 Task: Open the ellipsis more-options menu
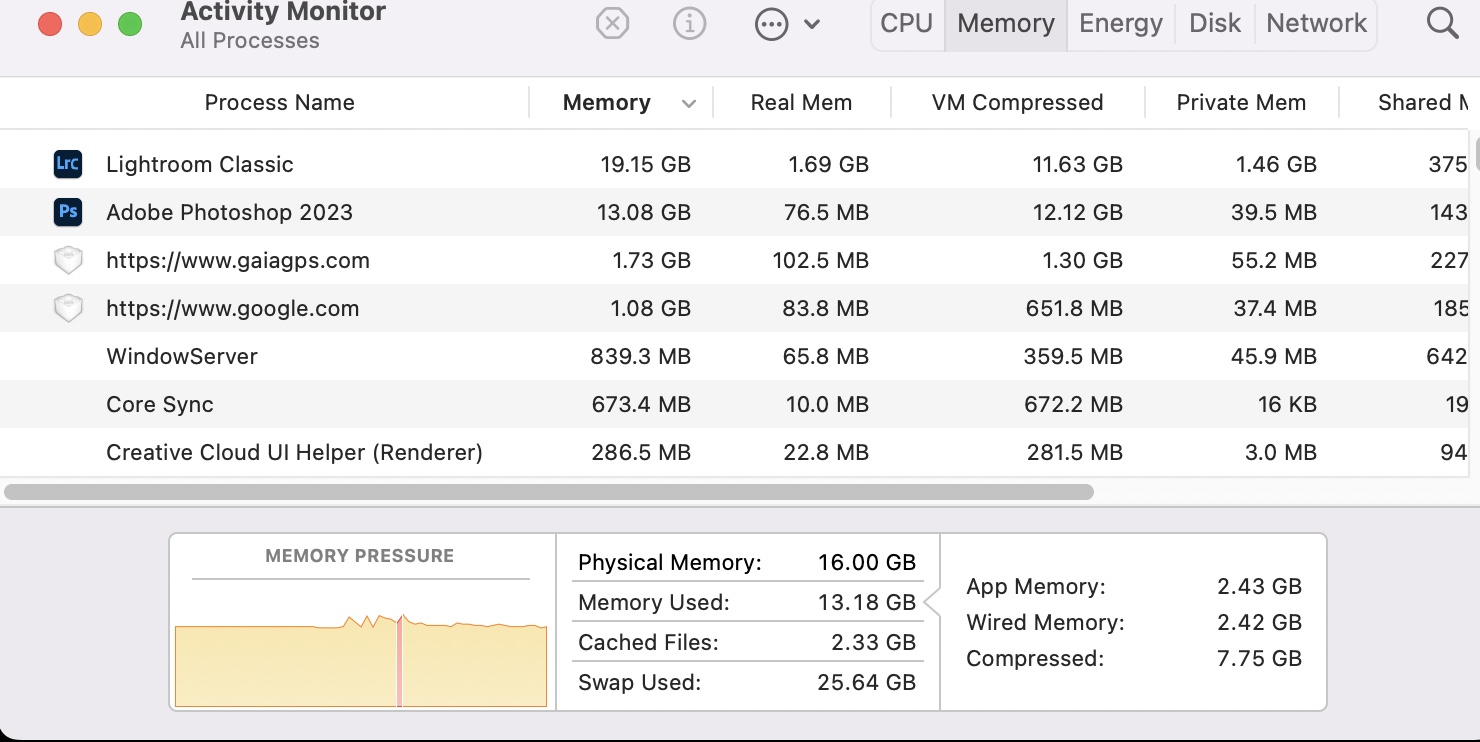(772, 24)
